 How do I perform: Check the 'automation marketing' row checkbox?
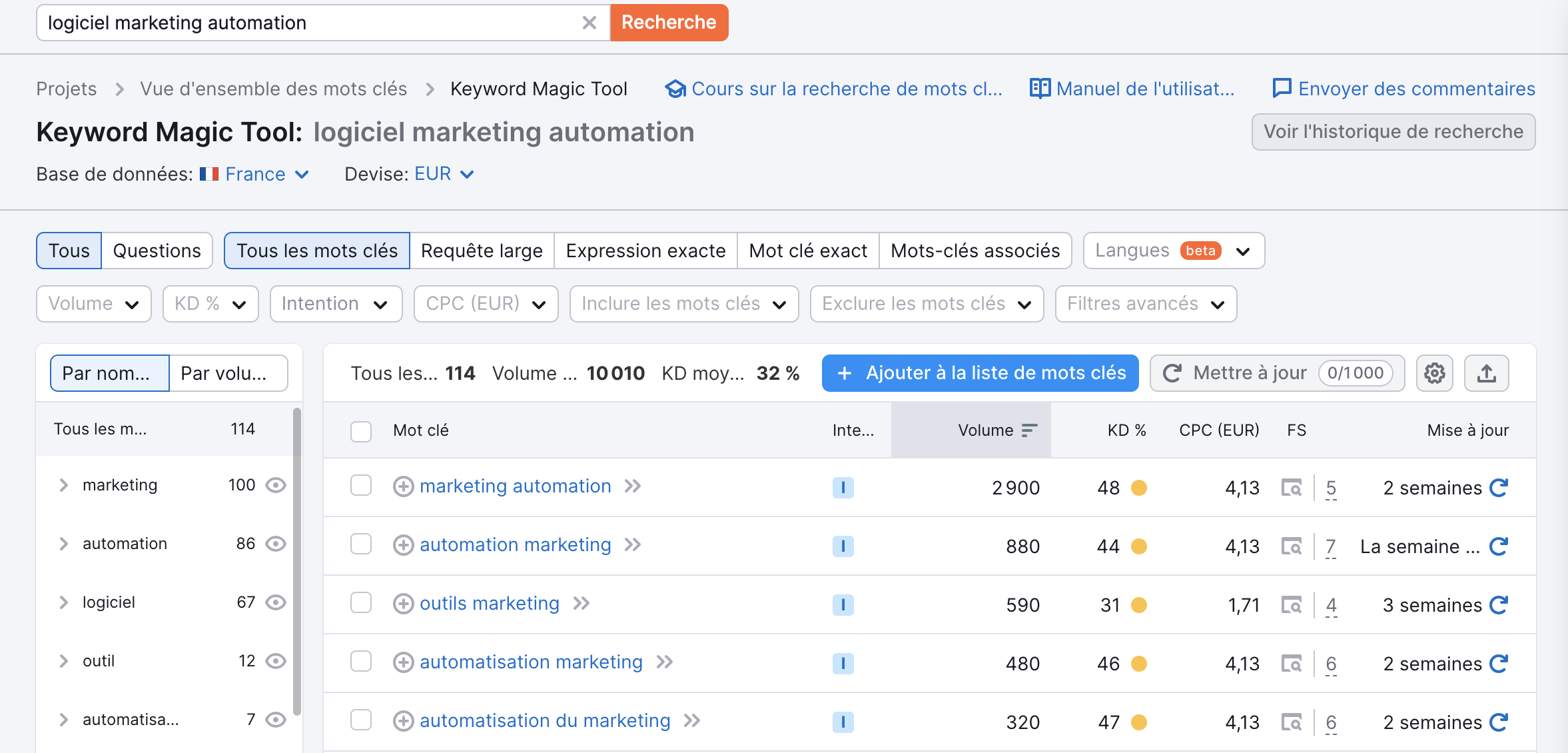(x=361, y=544)
